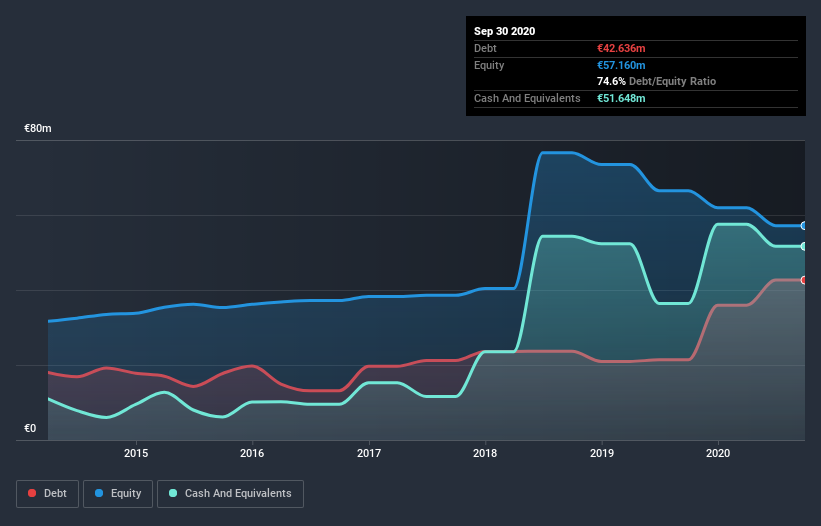Click the €80m y-axis label
Screen dimensions: 821x526
(x=38, y=128)
